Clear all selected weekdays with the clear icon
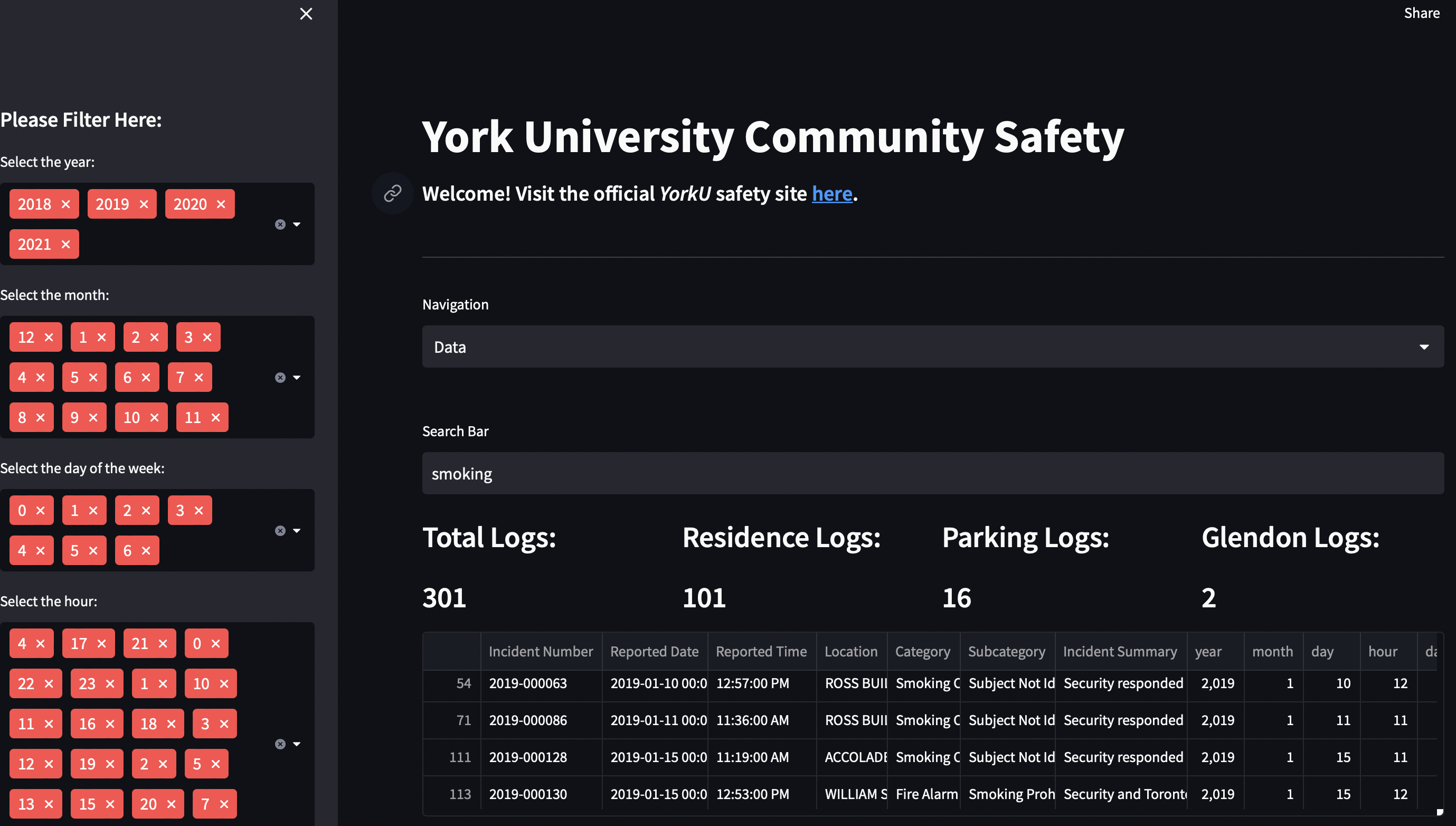Image resolution: width=1456 pixels, height=826 pixels. (280, 531)
